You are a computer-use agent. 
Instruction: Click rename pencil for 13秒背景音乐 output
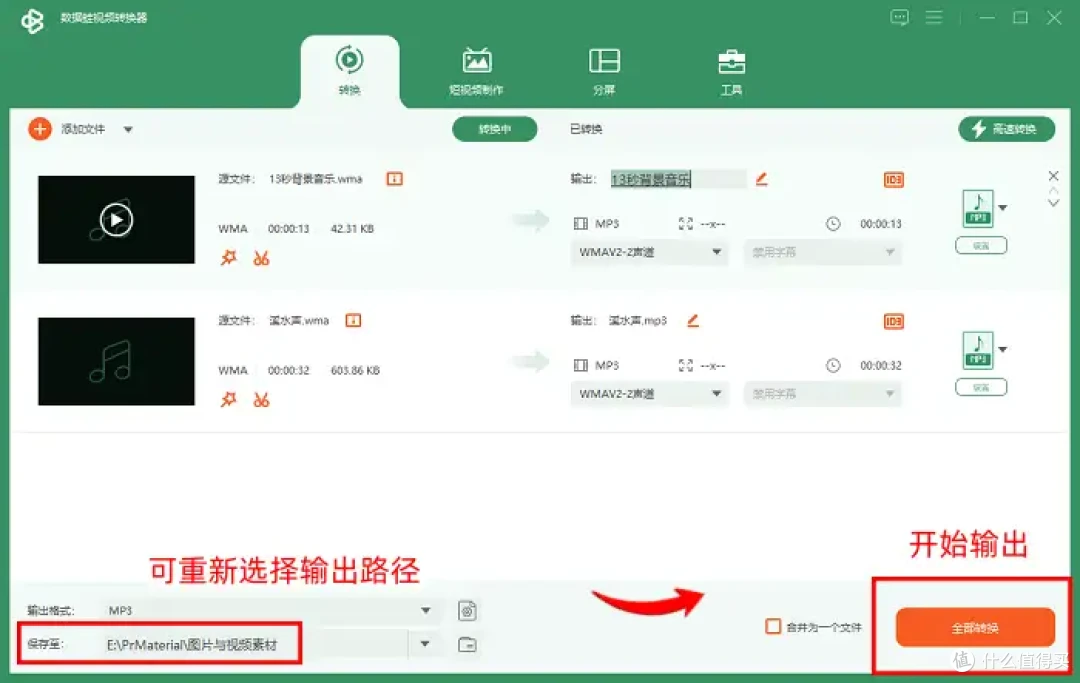pos(761,179)
